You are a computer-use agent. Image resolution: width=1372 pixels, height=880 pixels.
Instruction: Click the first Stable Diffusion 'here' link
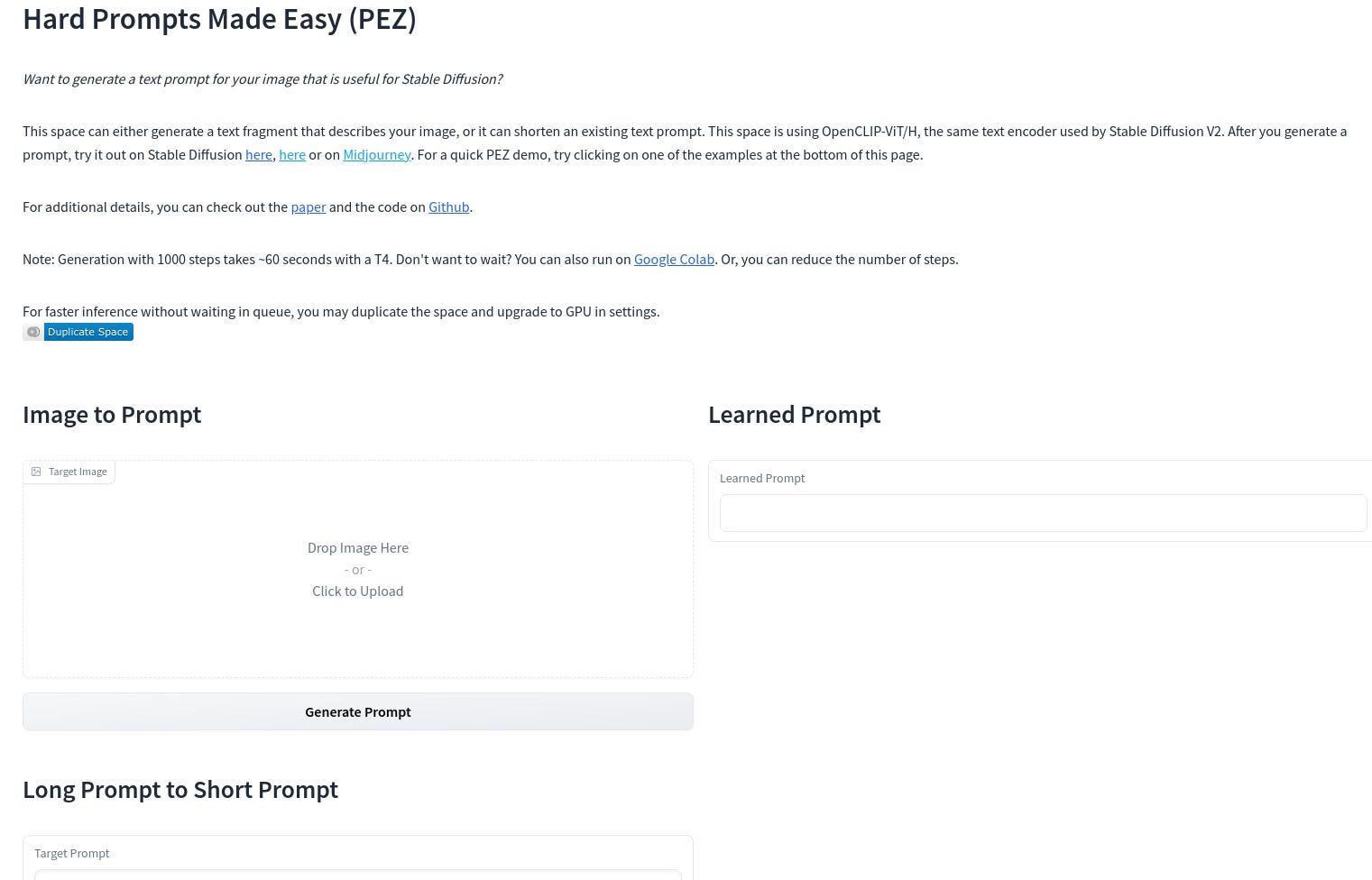(259, 154)
